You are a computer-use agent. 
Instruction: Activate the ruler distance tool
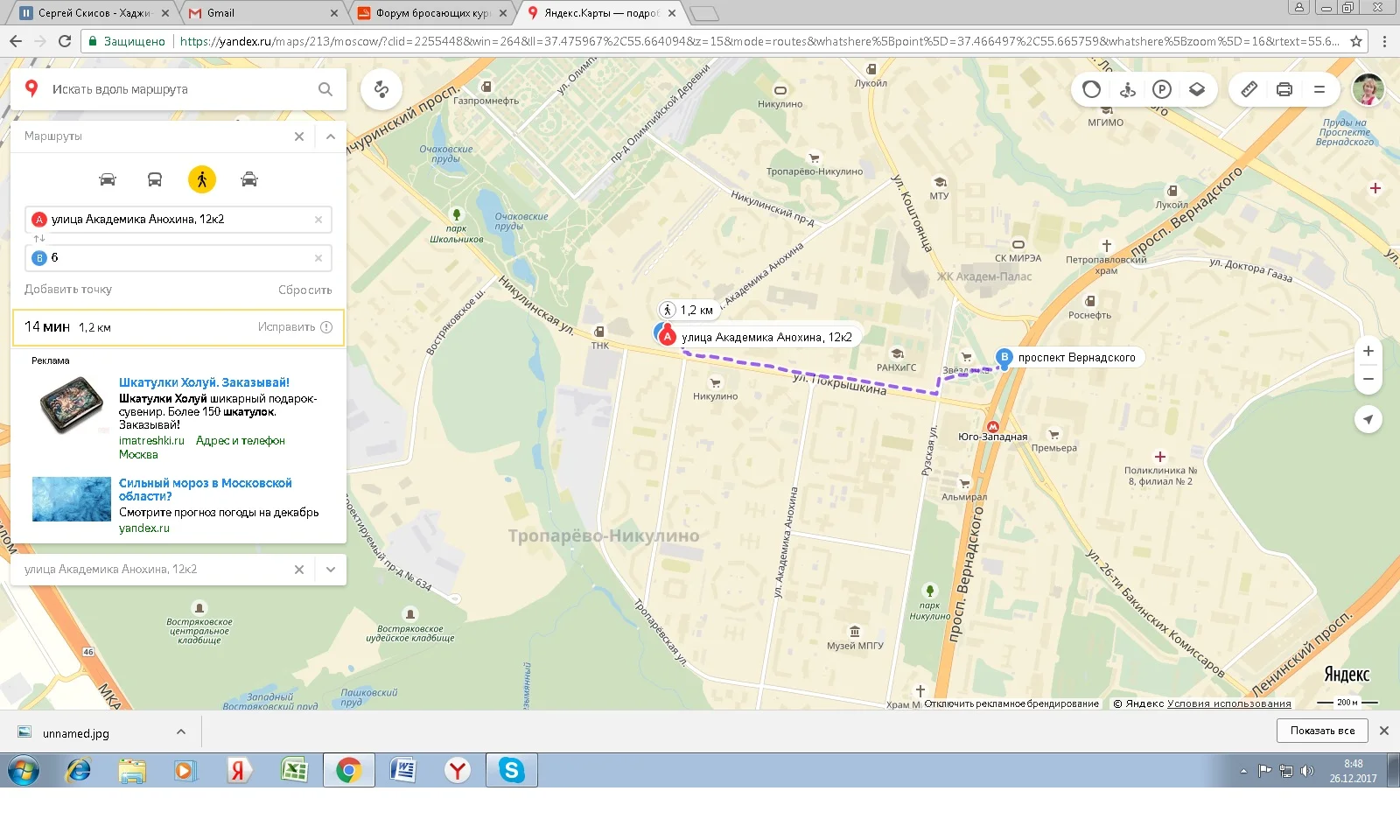point(1249,89)
